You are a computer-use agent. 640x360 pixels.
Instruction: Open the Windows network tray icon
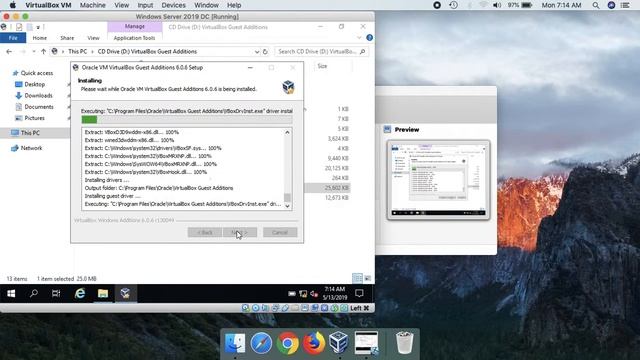pos(303,293)
